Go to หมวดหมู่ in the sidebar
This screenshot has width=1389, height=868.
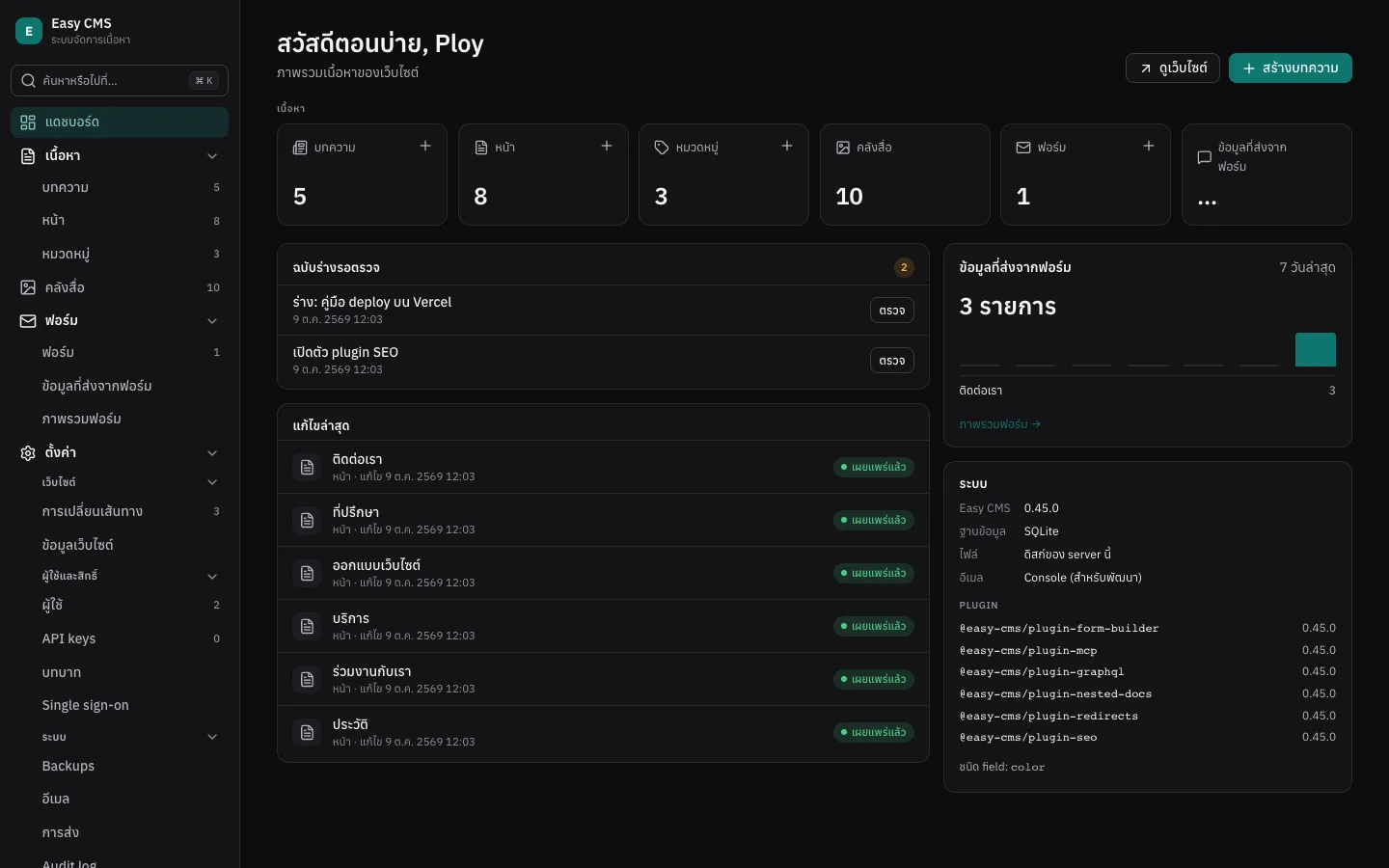tap(120, 254)
